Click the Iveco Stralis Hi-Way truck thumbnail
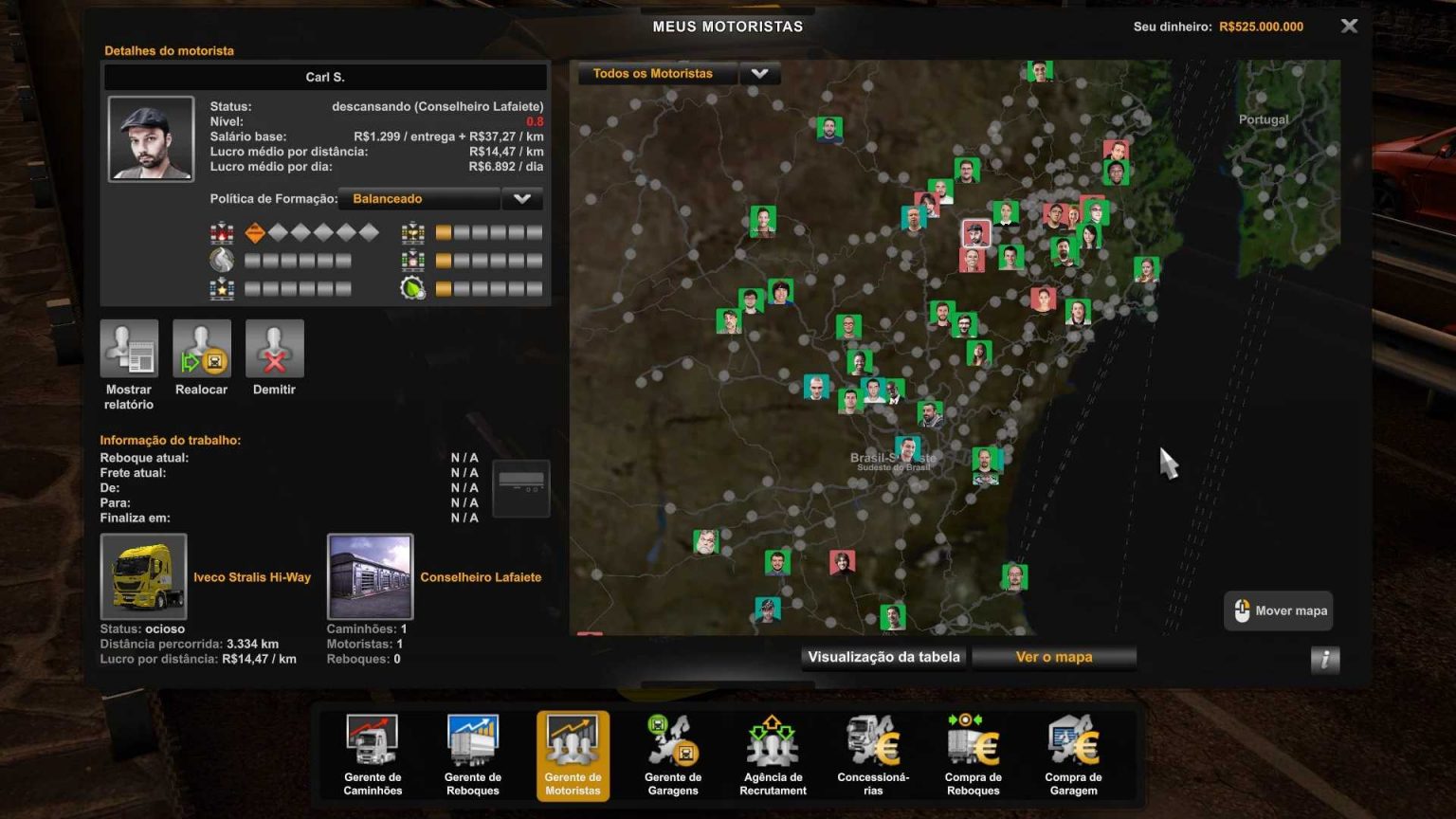 tap(143, 576)
